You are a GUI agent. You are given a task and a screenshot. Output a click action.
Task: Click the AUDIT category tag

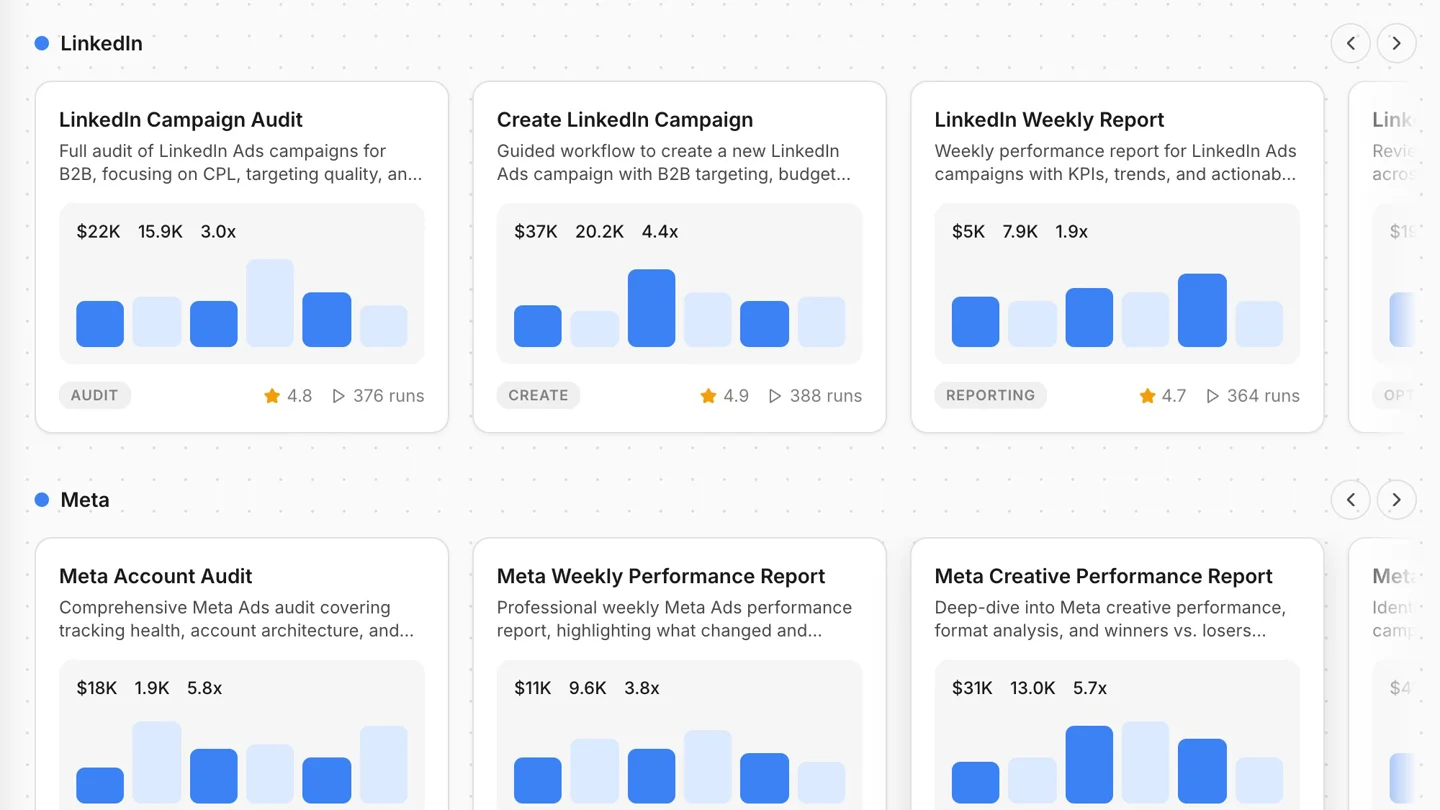(95, 395)
